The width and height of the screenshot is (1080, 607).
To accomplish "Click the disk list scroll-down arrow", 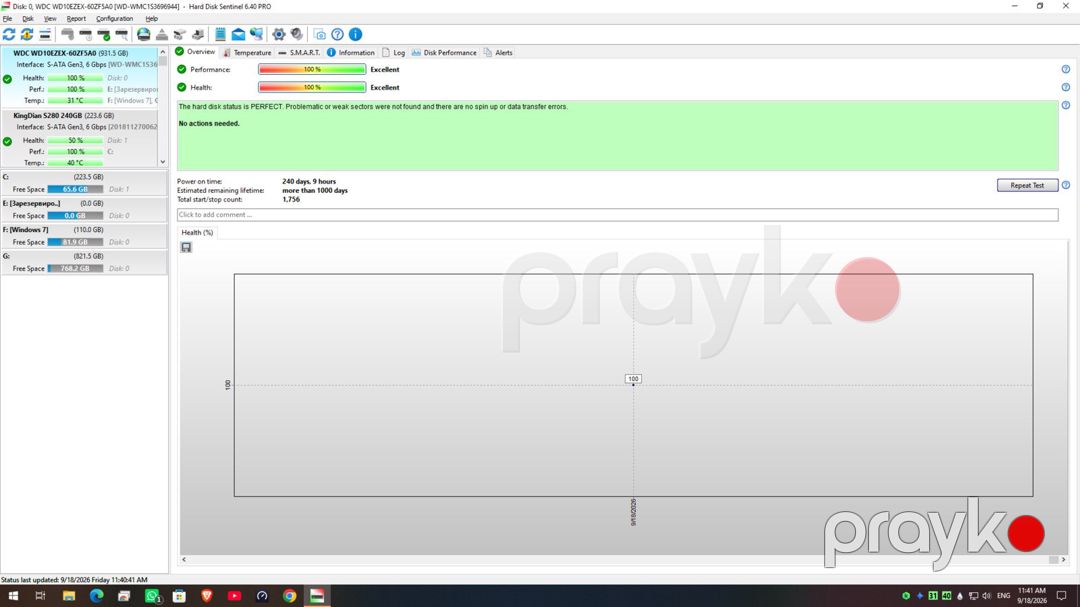I will tap(163, 163).
